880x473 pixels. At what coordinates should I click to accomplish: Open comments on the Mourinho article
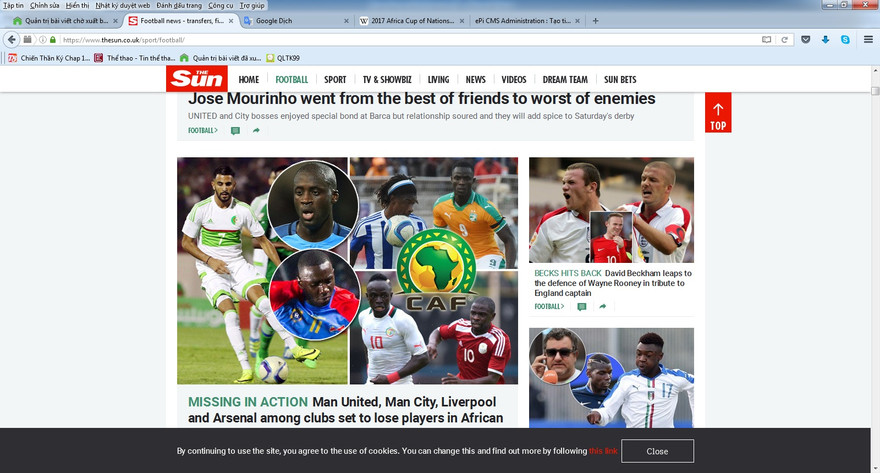point(235,131)
